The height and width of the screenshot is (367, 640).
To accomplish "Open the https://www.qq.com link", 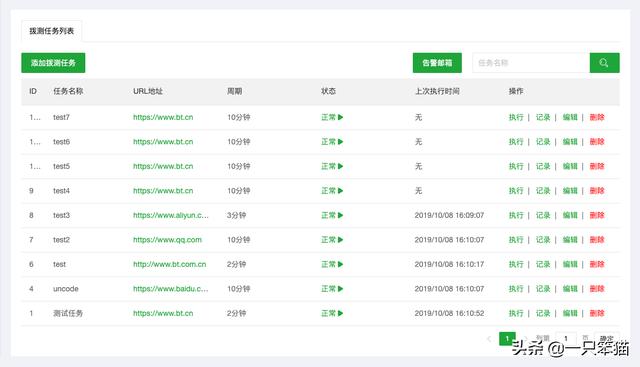I will [167, 240].
